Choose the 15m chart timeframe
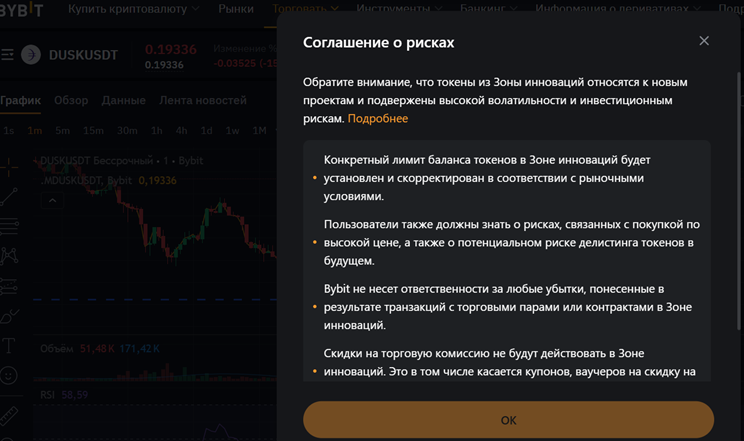744x441 pixels. pos(93,131)
